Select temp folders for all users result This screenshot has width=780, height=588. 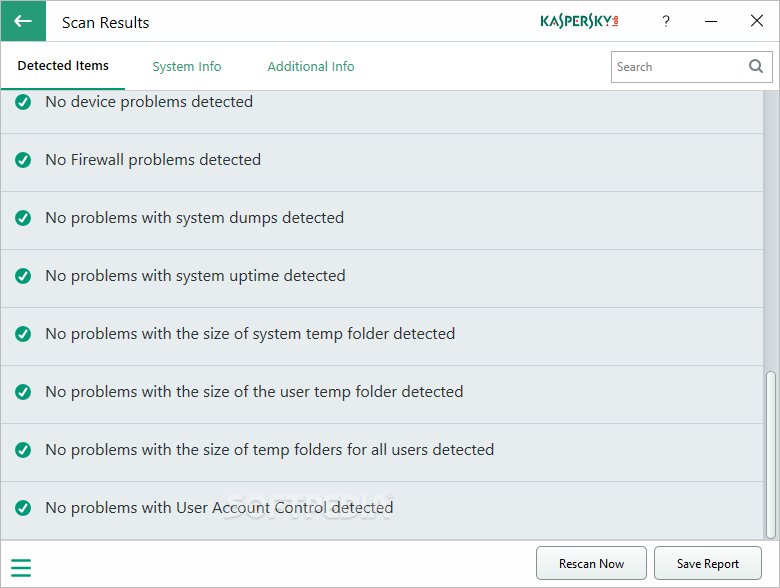click(x=270, y=450)
